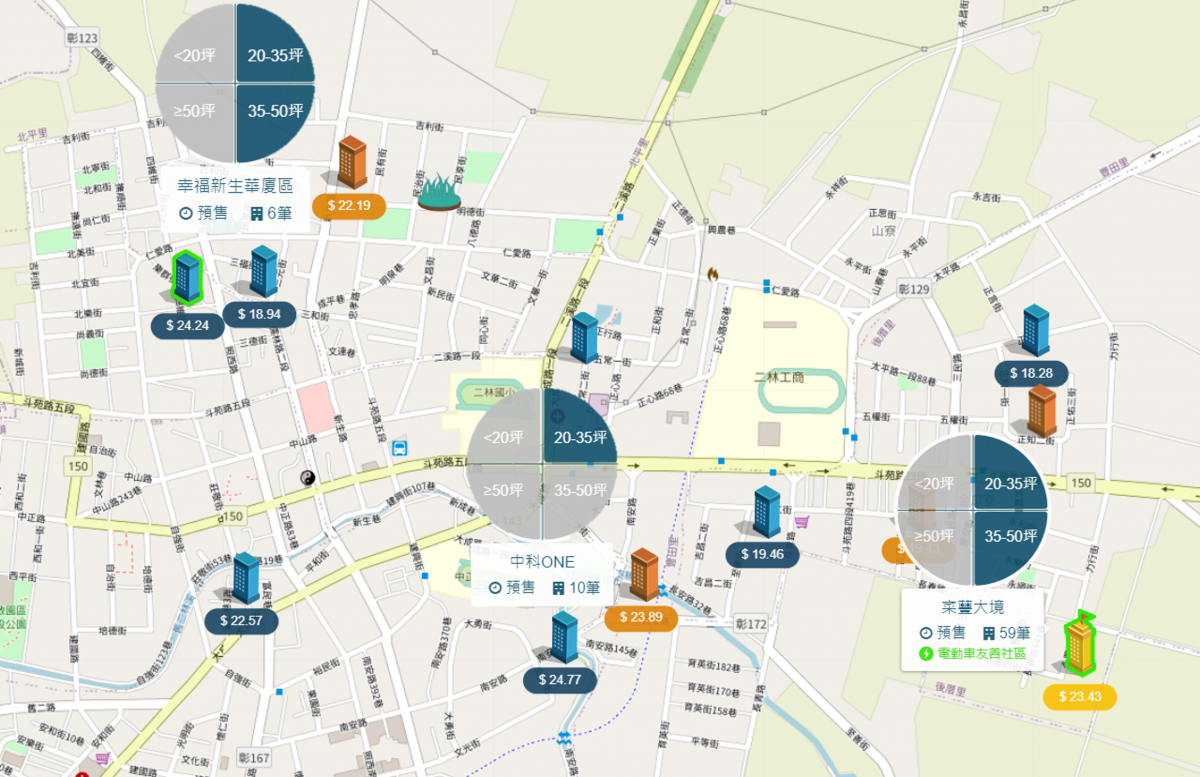Click 預售 in the 59筆 project card

click(951, 633)
